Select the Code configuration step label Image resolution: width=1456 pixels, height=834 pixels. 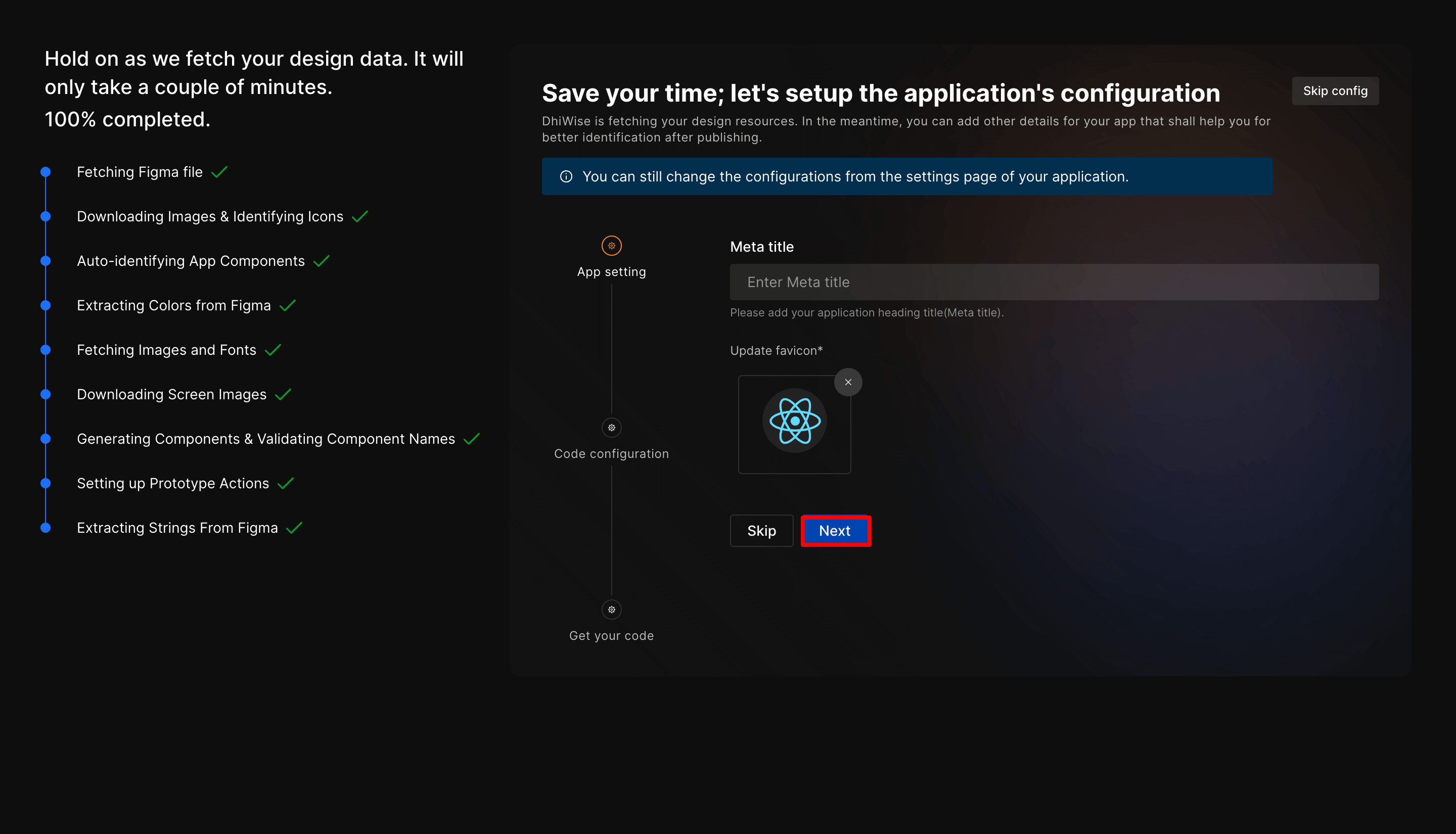click(x=611, y=454)
